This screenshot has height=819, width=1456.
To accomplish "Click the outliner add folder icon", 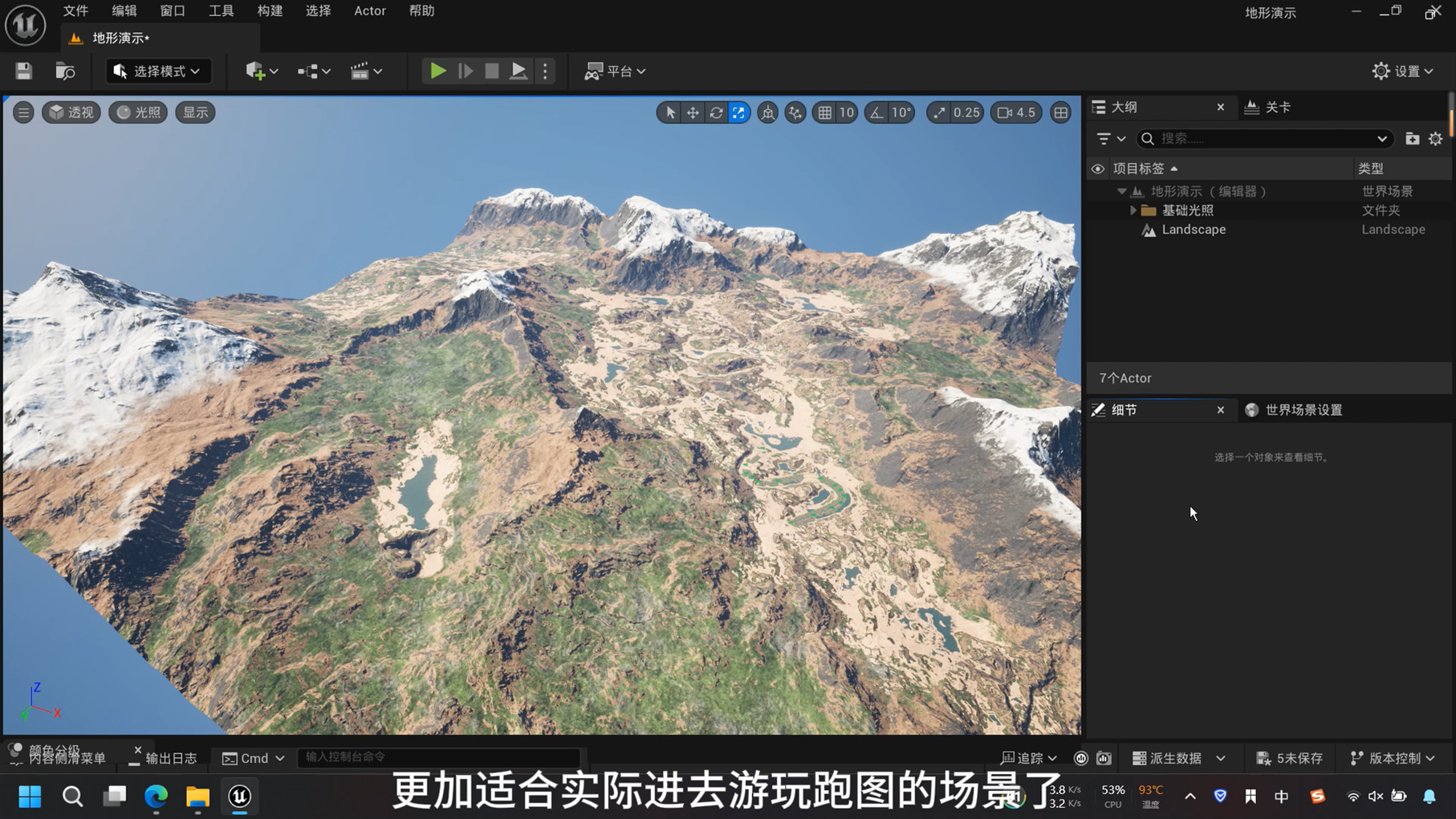I will click(x=1412, y=139).
